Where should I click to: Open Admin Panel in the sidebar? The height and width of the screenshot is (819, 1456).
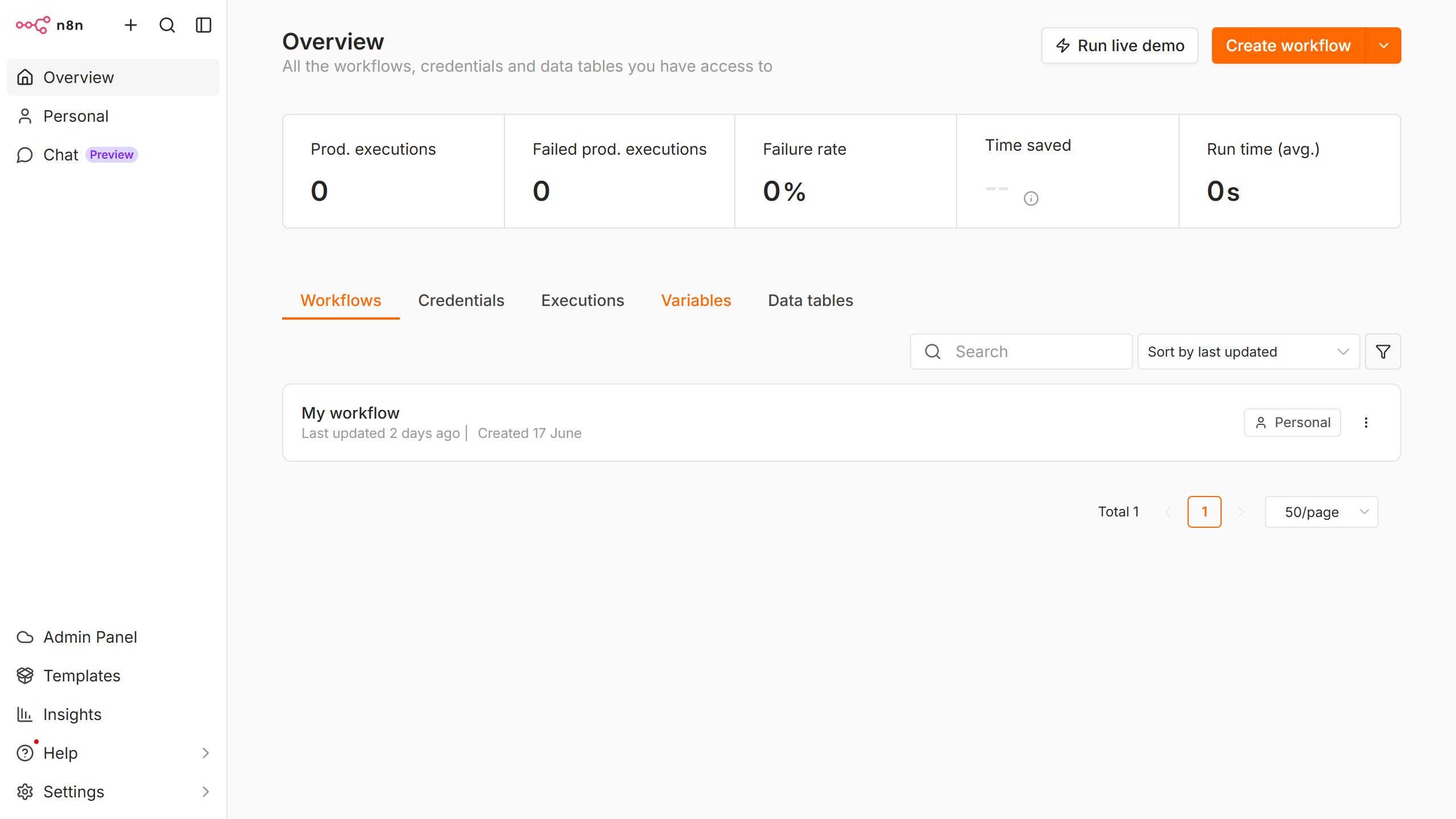[113, 637]
